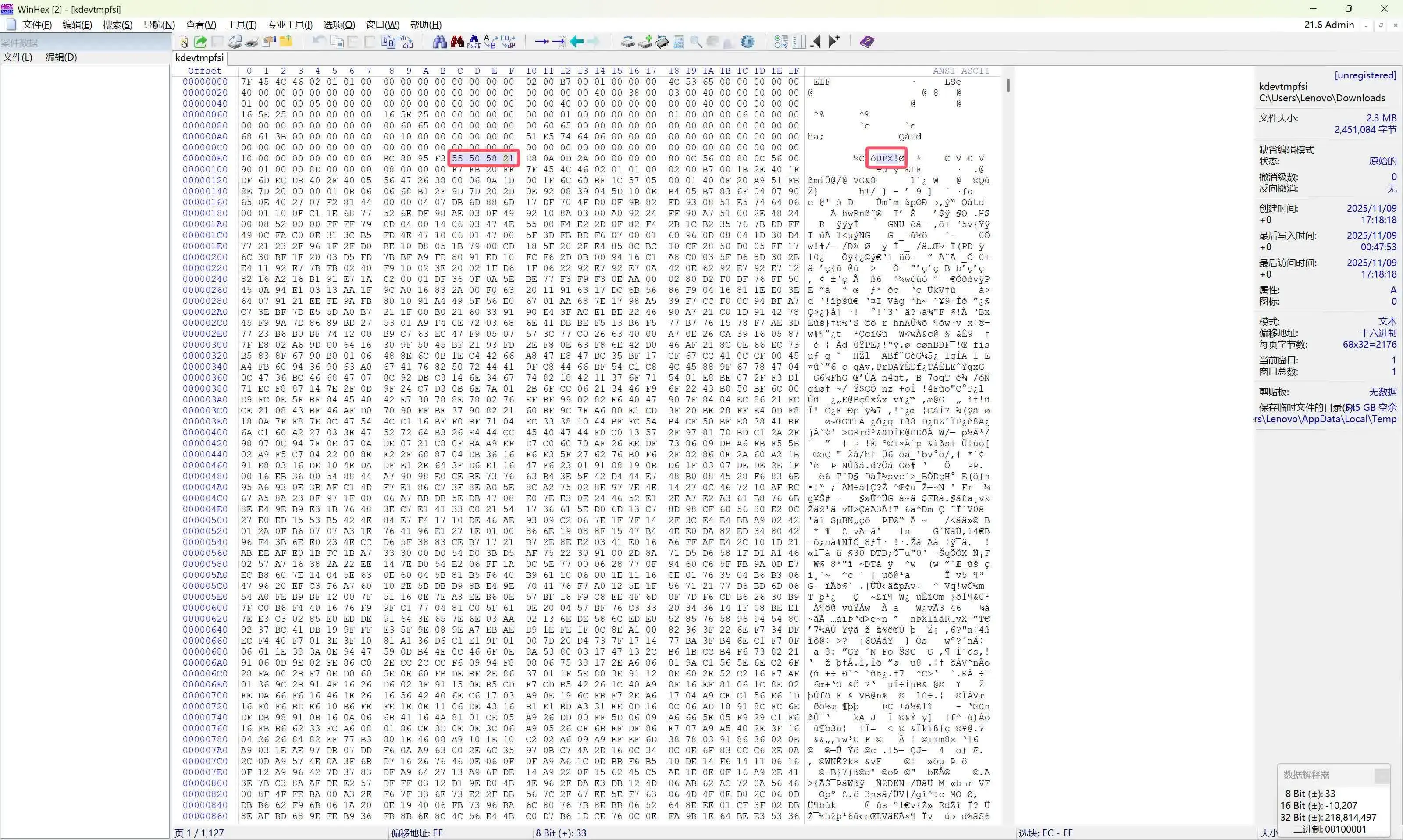The height and width of the screenshot is (840, 1403).
Task: Open the Open RAM chip icon
Action: click(662, 42)
